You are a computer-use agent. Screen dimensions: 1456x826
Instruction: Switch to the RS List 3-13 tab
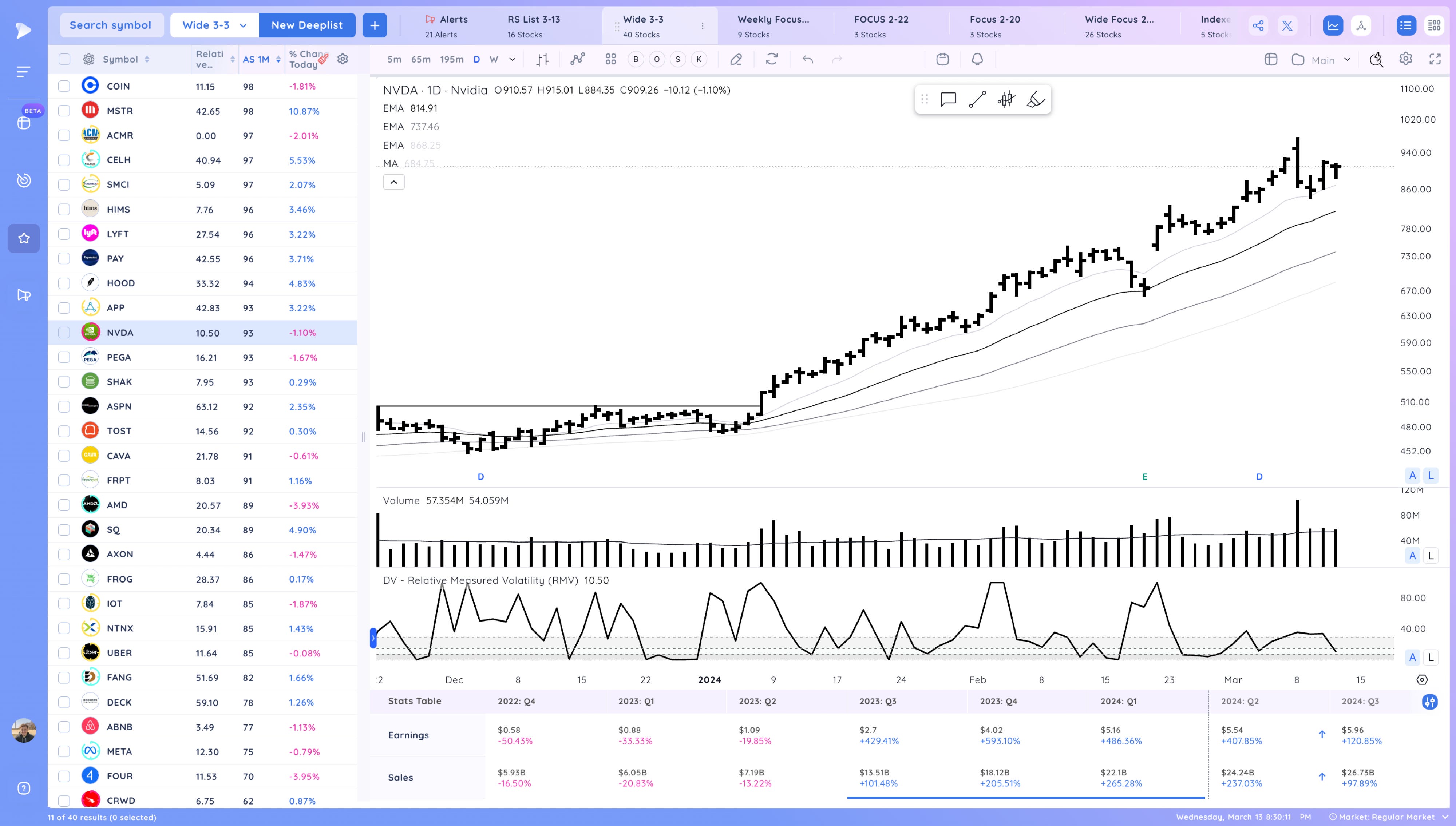click(533, 26)
